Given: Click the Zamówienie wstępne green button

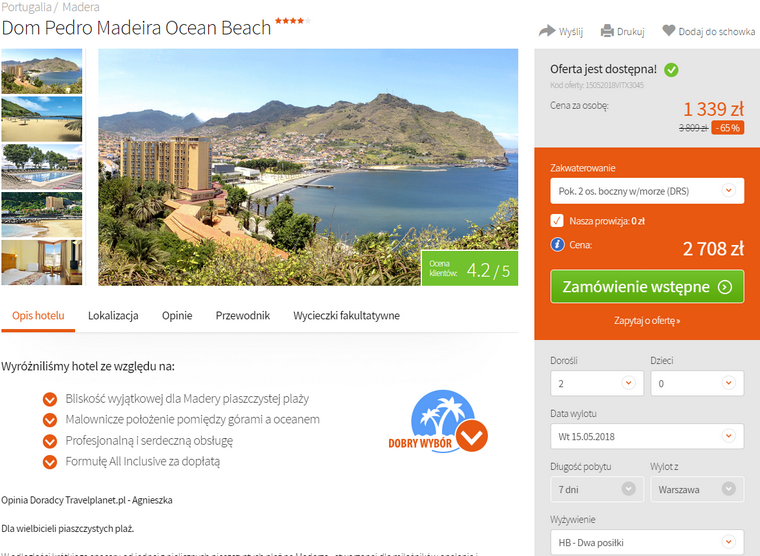Looking at the screenshot, I should 647,286.
